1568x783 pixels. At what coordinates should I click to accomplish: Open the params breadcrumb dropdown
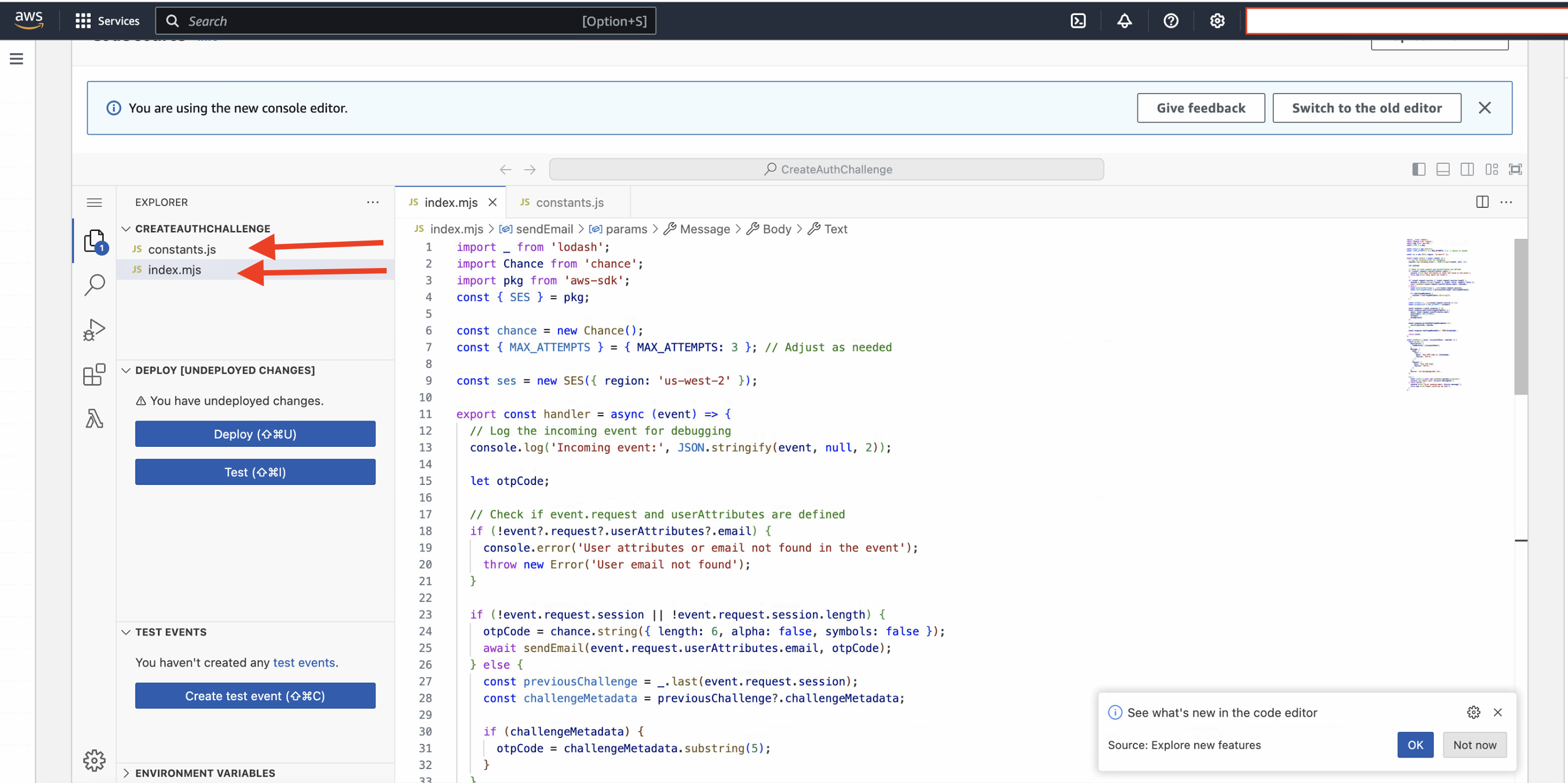coord(618,229)
